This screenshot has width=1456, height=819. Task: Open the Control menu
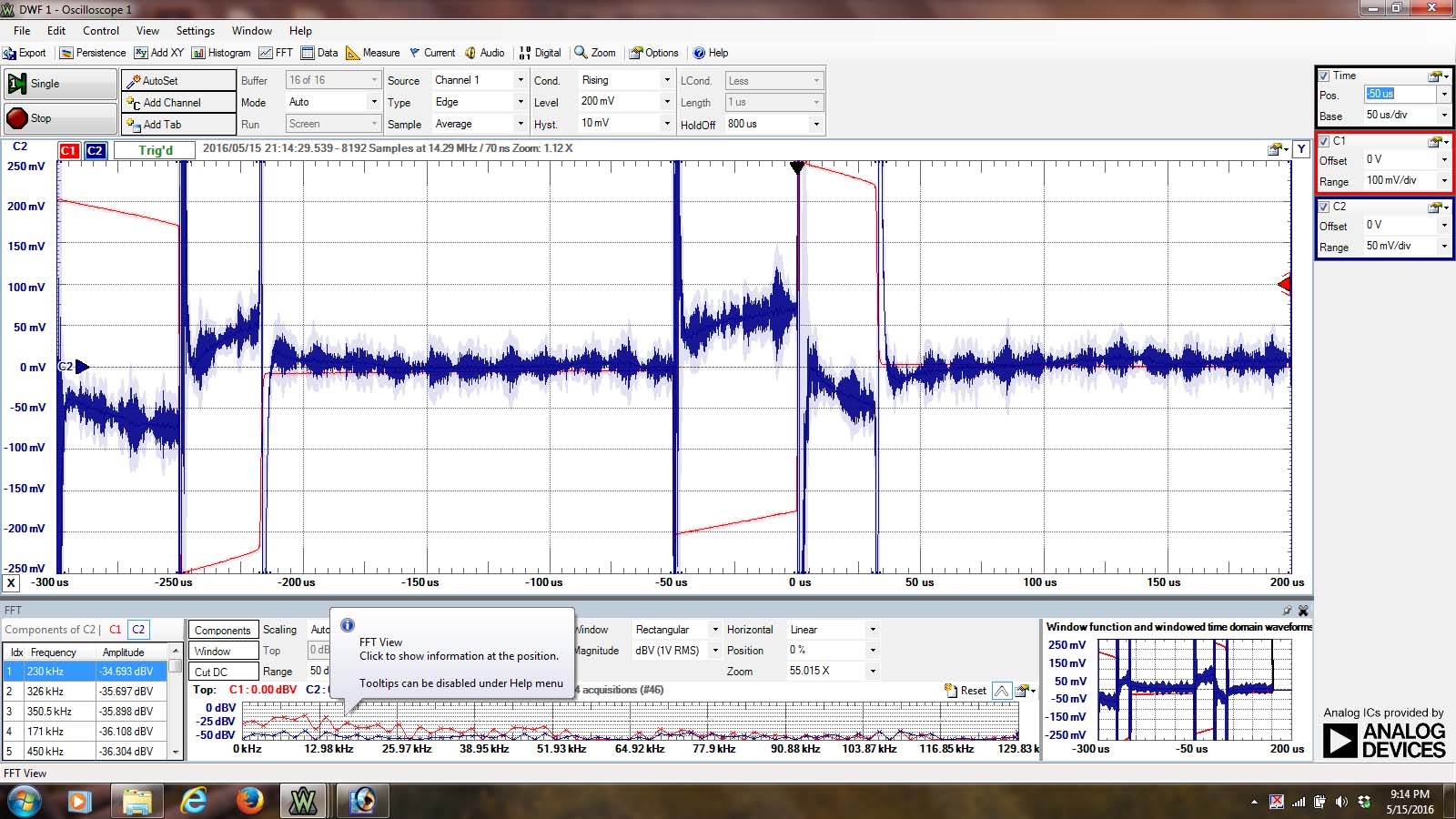[x=101, y=30]
